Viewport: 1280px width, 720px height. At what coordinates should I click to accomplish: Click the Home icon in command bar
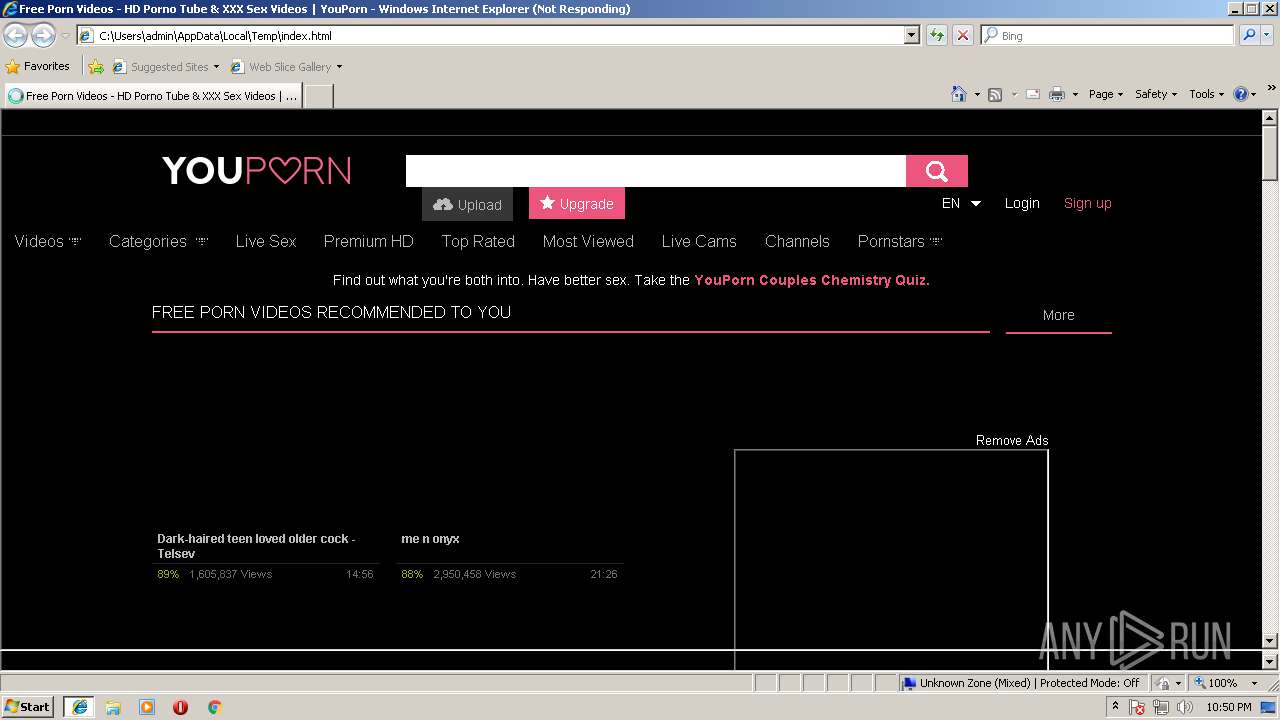pos(958,94)
